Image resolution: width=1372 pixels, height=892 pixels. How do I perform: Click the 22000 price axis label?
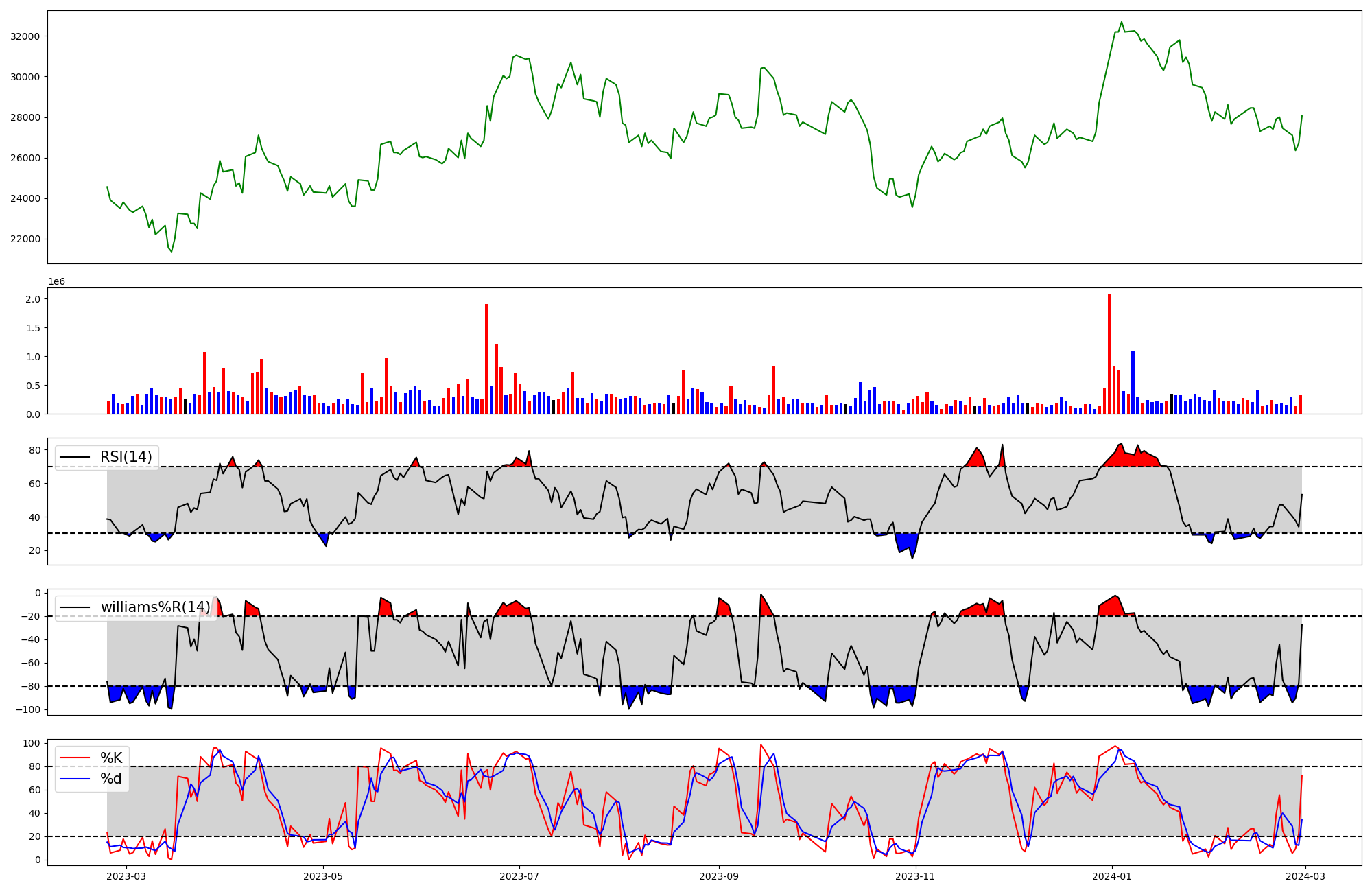[x=26, y=239]
